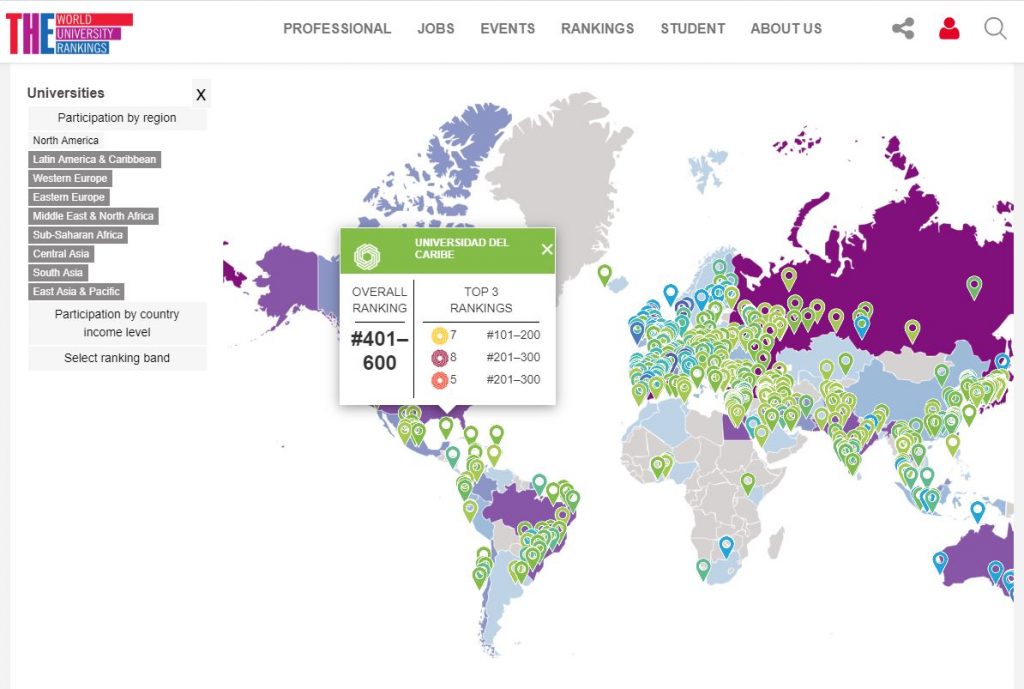Expand the Select ranking band section
1024x689 pixels.
point(117,358)
